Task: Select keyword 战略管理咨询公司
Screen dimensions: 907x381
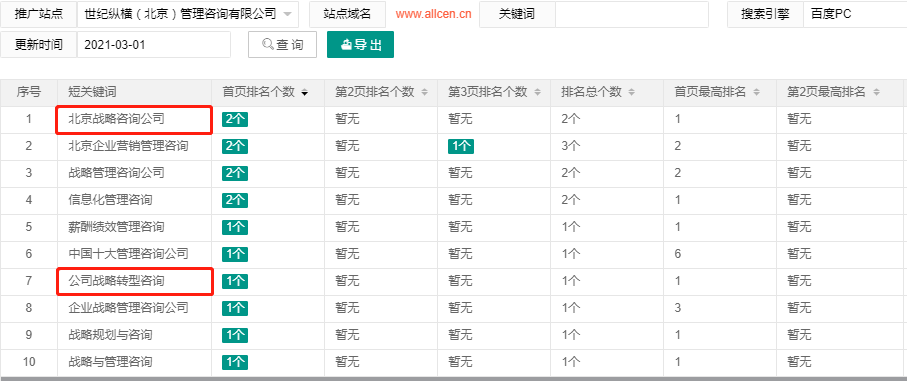Action: tap(116, 173)
